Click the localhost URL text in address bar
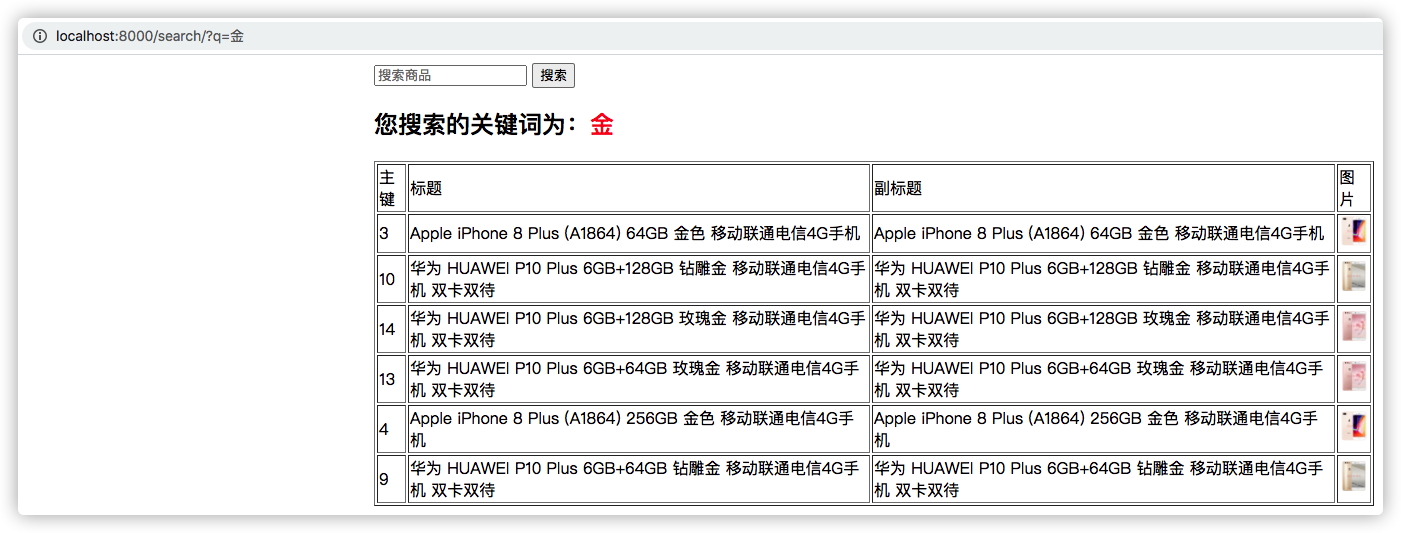 pyautogui.click(x=150, y=36)
